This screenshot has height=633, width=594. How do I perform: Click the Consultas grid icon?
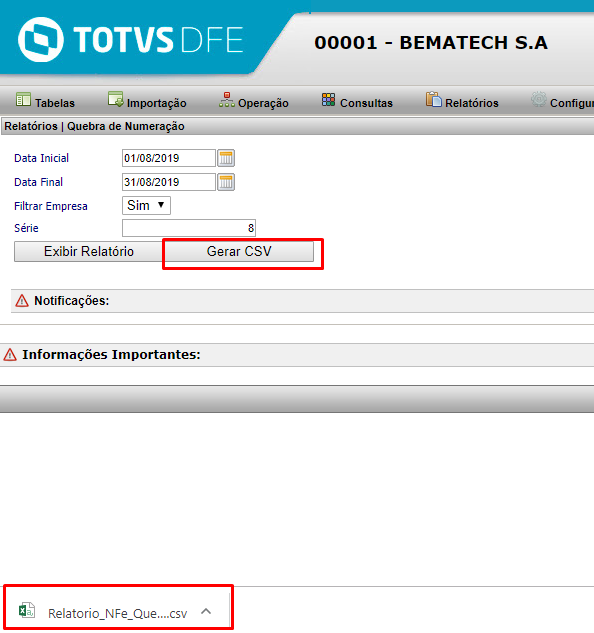pos(328,99)
